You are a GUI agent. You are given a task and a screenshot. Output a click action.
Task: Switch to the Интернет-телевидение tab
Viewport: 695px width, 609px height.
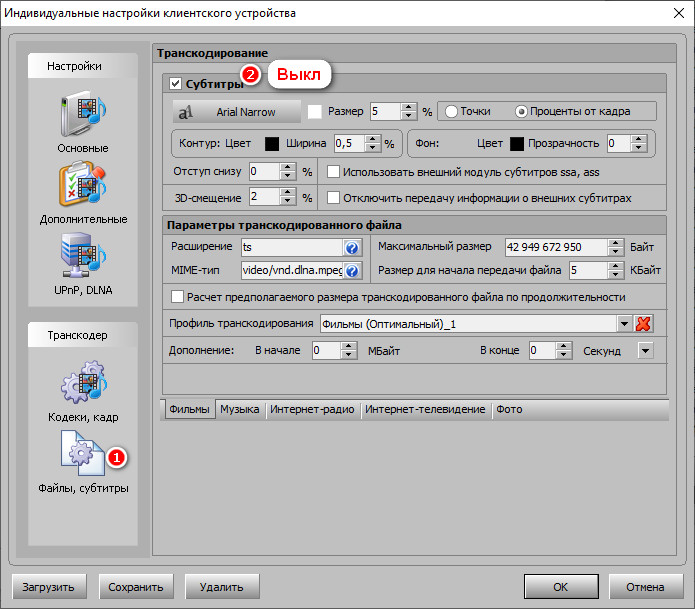tap(425, 409)
